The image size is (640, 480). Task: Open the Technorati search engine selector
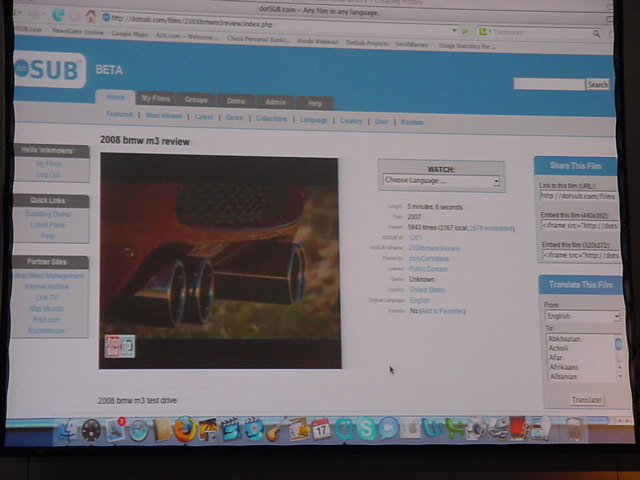(x=484, y=31)
